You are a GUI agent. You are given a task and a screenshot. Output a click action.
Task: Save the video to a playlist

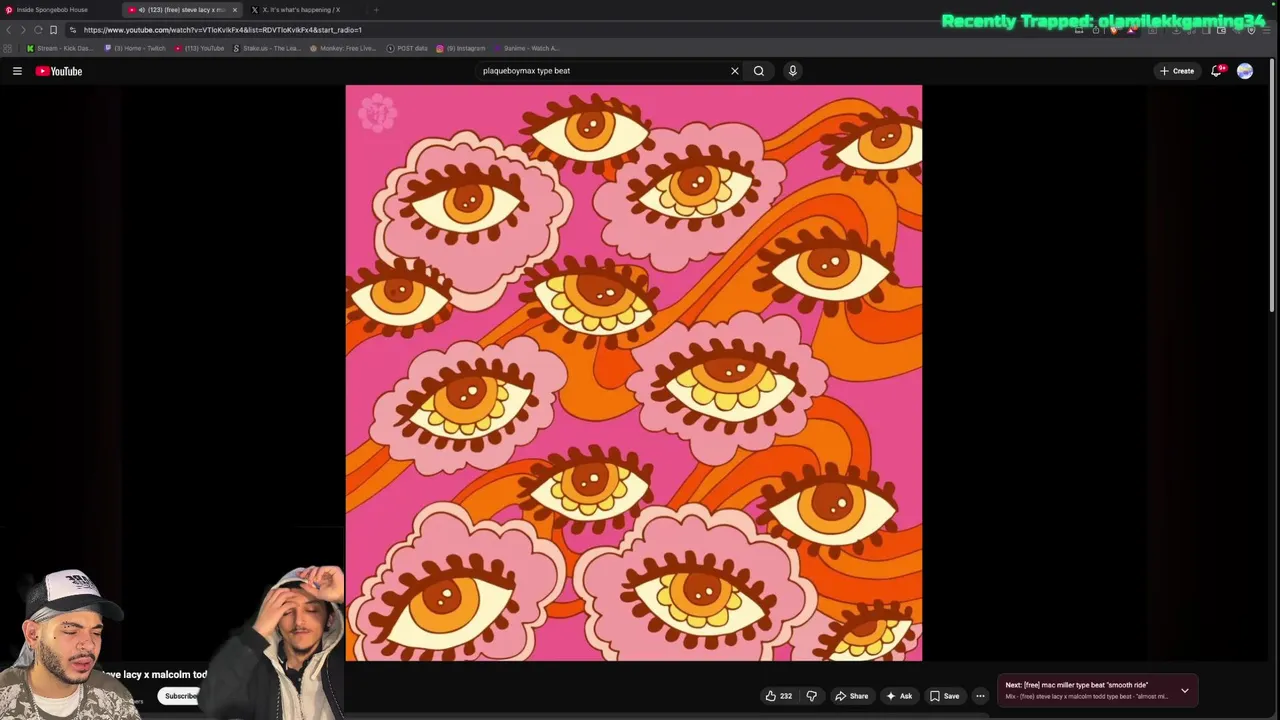pyautogui.click(x=945, y=696)
